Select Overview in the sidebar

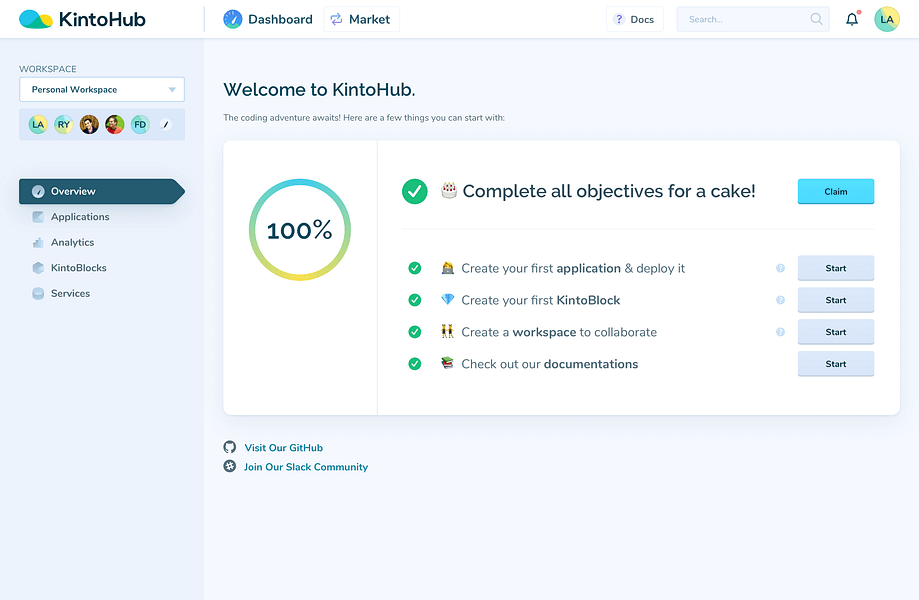coord(102,192)
